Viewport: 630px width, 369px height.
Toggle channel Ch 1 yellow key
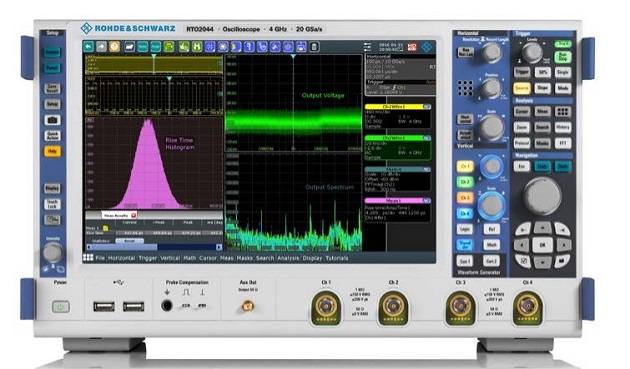click(x=465, y=166)
